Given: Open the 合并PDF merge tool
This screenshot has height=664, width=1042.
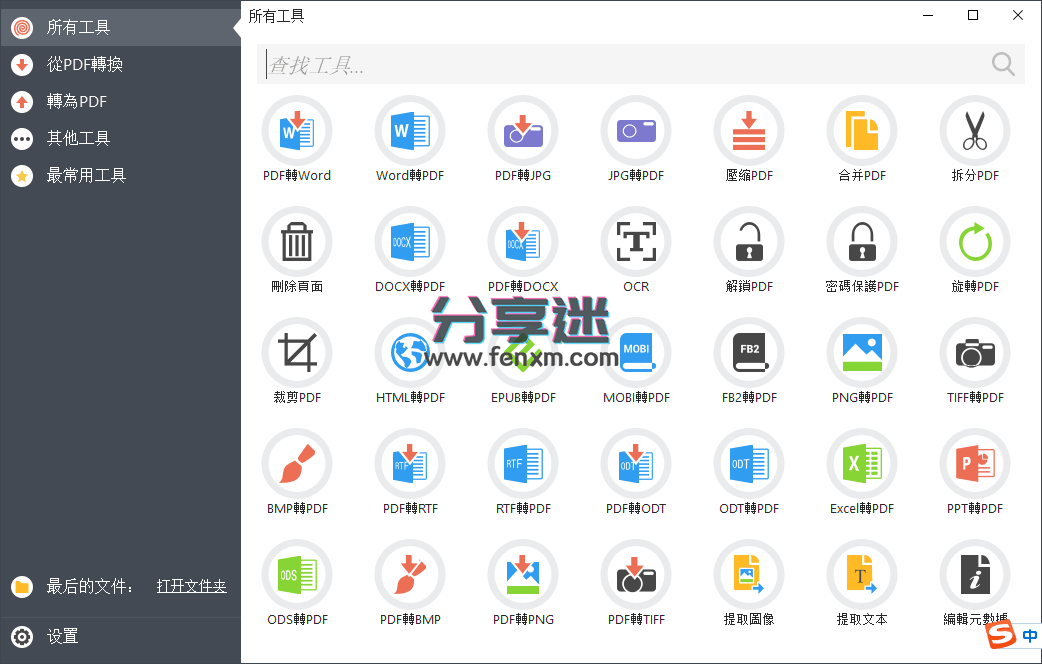Looking at the screenshot, I should [862, 140].
